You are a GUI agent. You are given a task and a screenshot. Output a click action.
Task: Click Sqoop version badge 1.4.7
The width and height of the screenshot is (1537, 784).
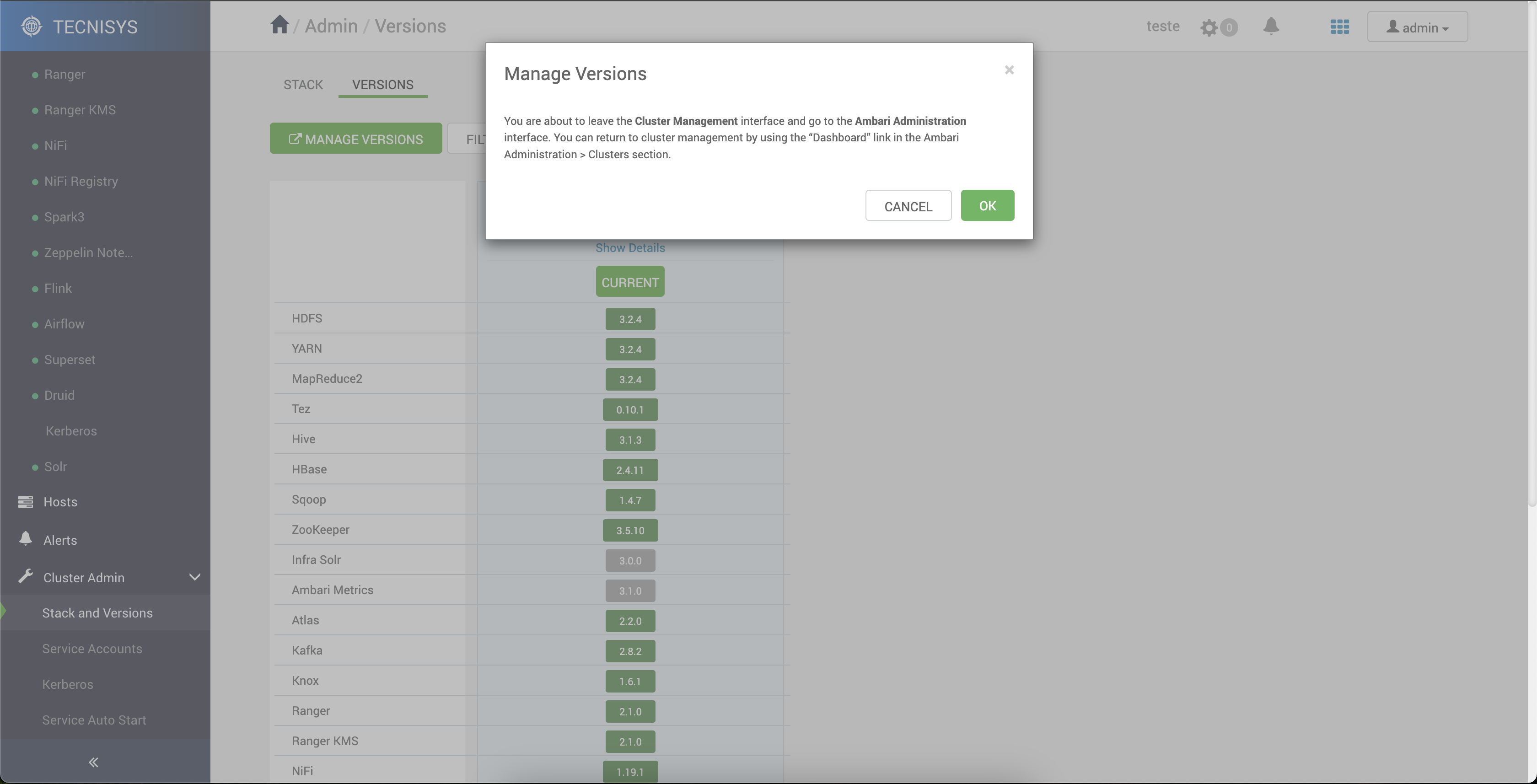[630, 500]
